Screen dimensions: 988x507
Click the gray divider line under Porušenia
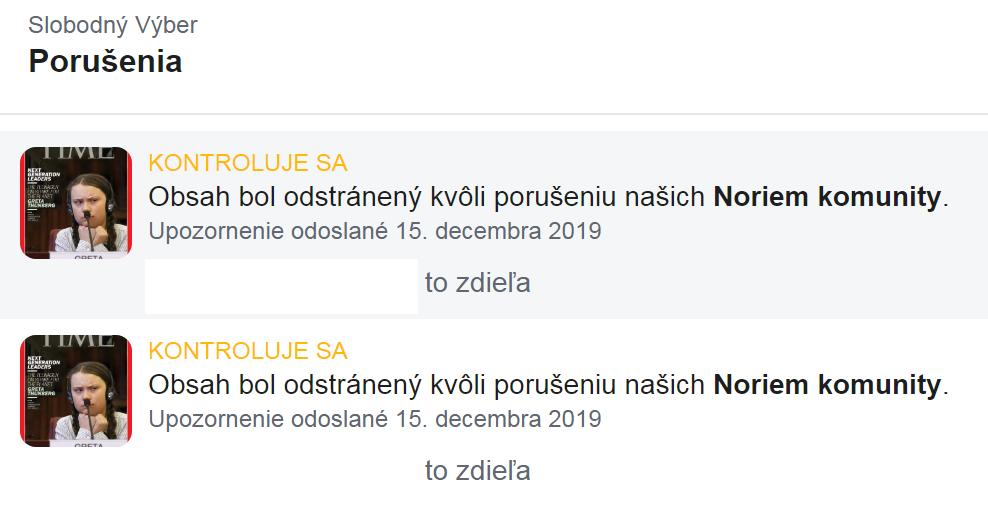coord(494,114)
